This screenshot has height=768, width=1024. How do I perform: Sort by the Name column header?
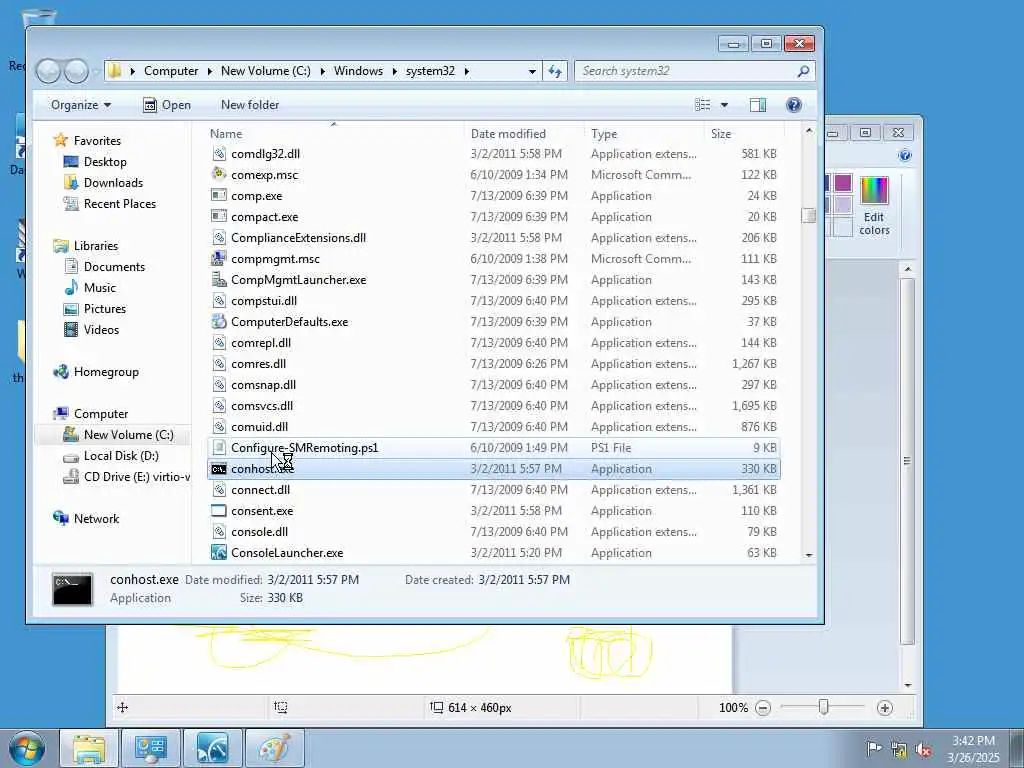335,134
